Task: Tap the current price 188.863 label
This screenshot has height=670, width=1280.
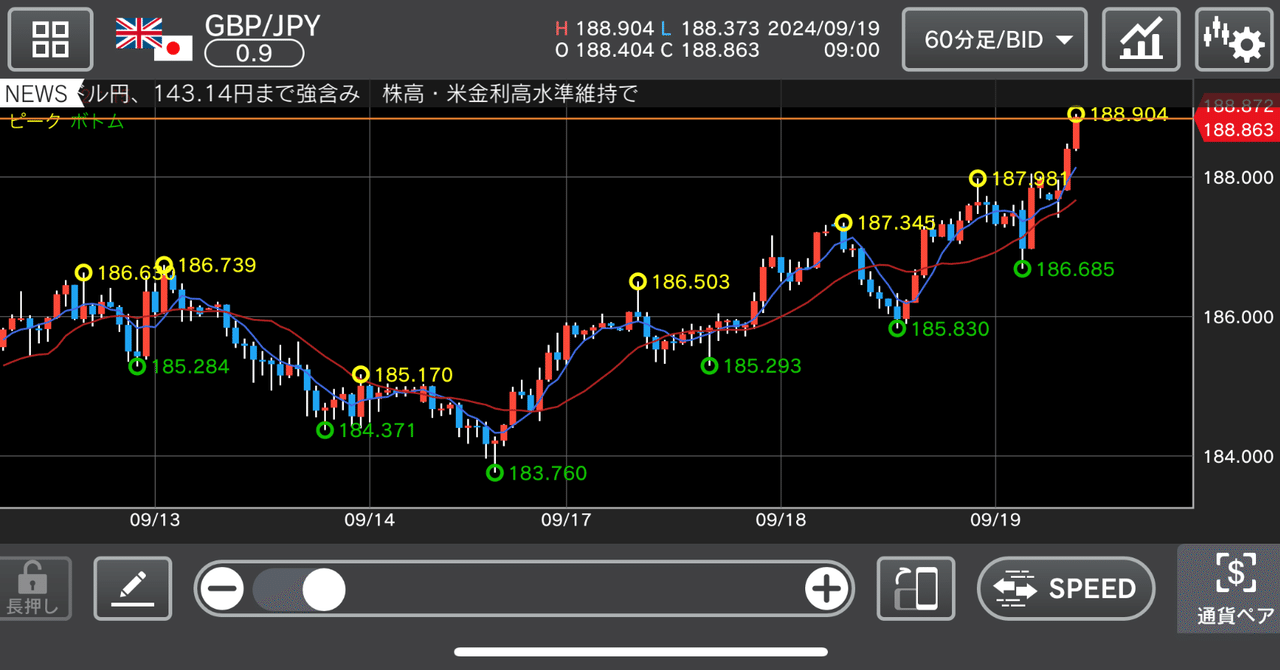Action: click(1237, 128)
